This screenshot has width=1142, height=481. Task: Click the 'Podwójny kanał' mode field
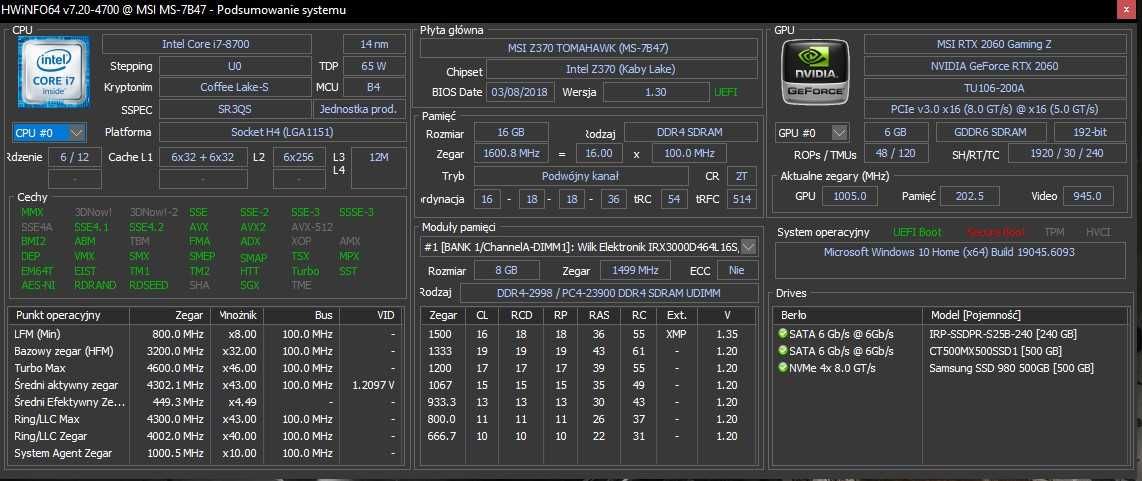[580, 176]
